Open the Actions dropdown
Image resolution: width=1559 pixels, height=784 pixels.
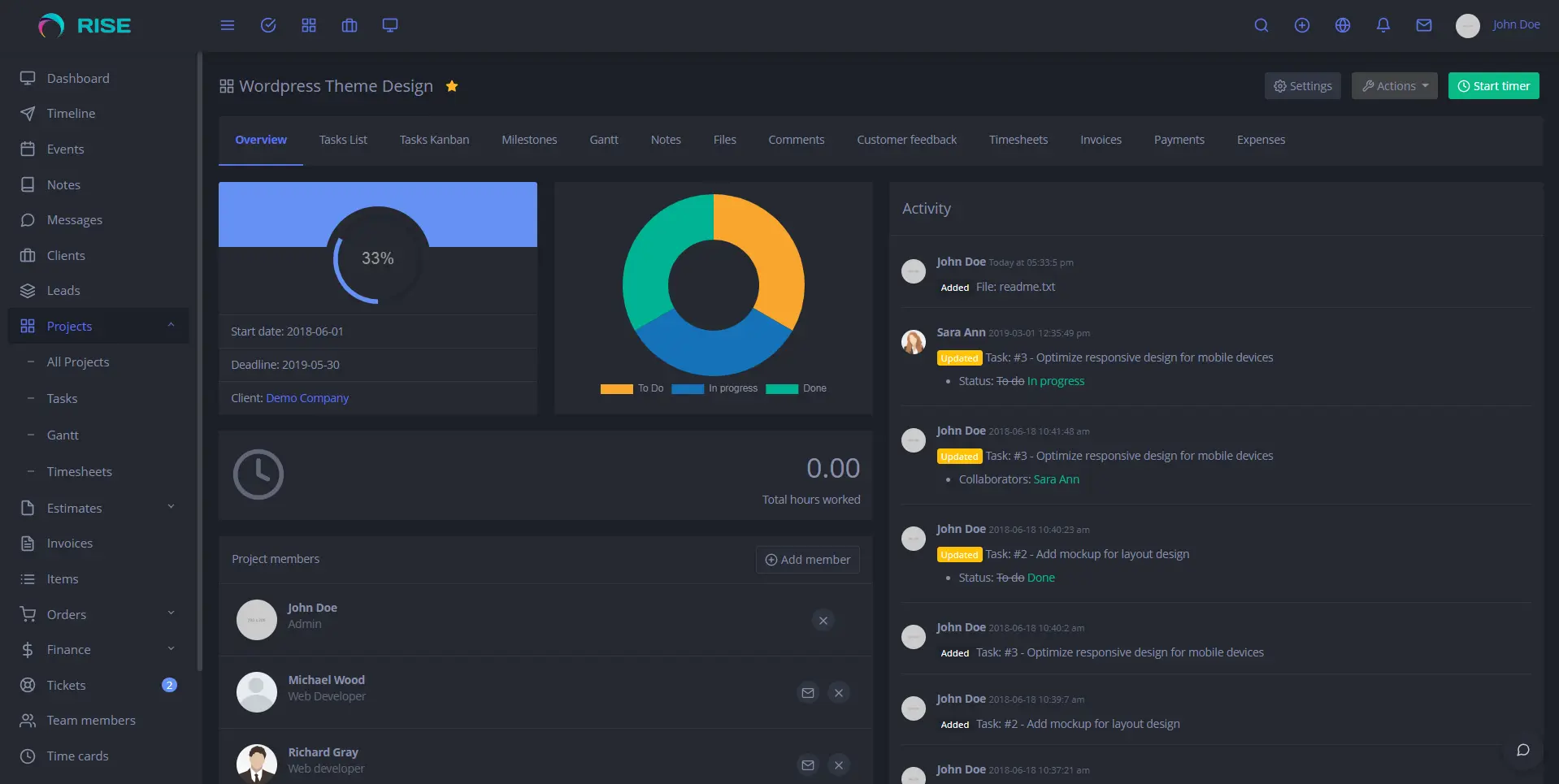[x=1394, y=86]
